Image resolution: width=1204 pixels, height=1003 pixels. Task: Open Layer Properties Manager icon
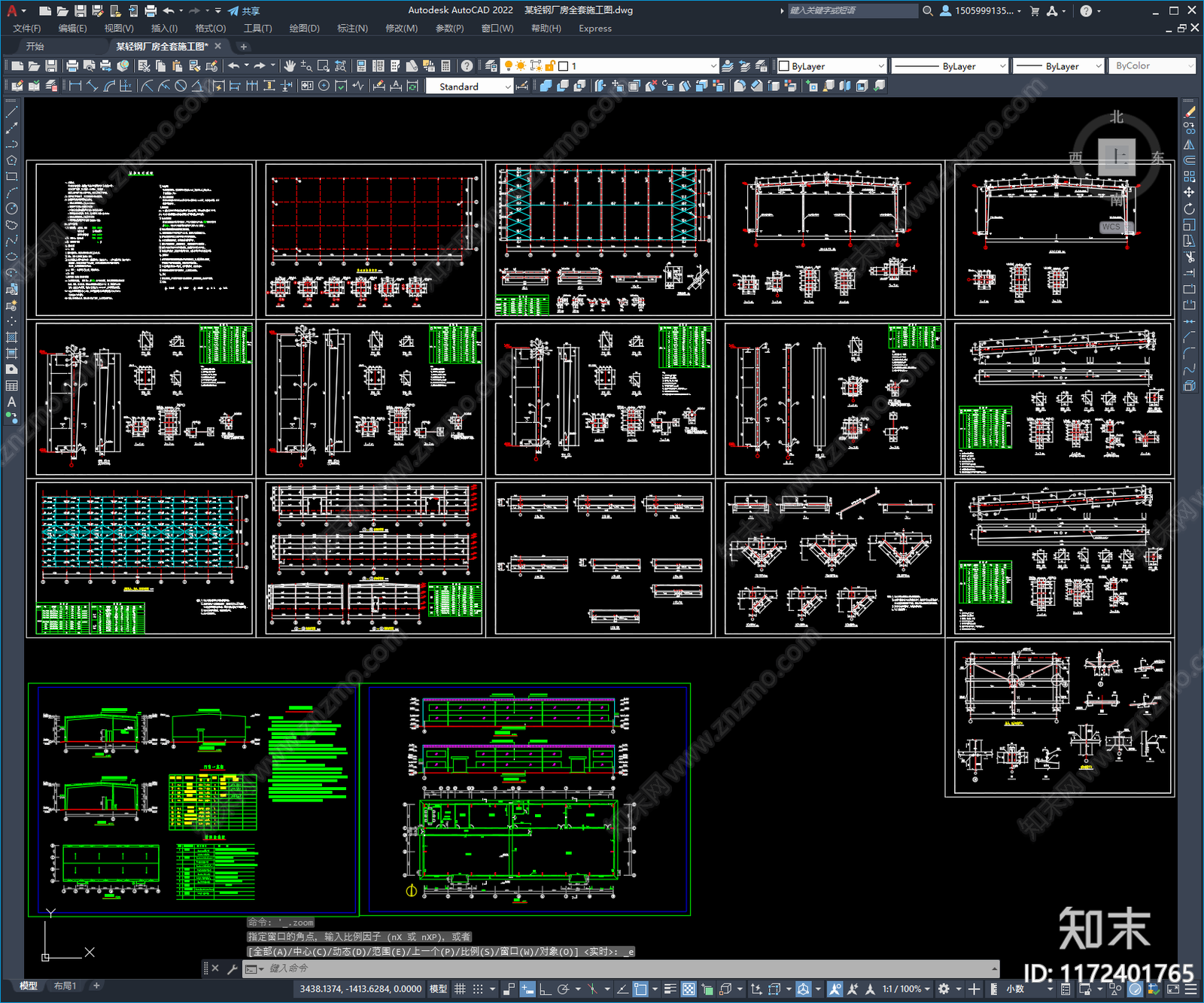pyautogui.click(x=491, y=66)
